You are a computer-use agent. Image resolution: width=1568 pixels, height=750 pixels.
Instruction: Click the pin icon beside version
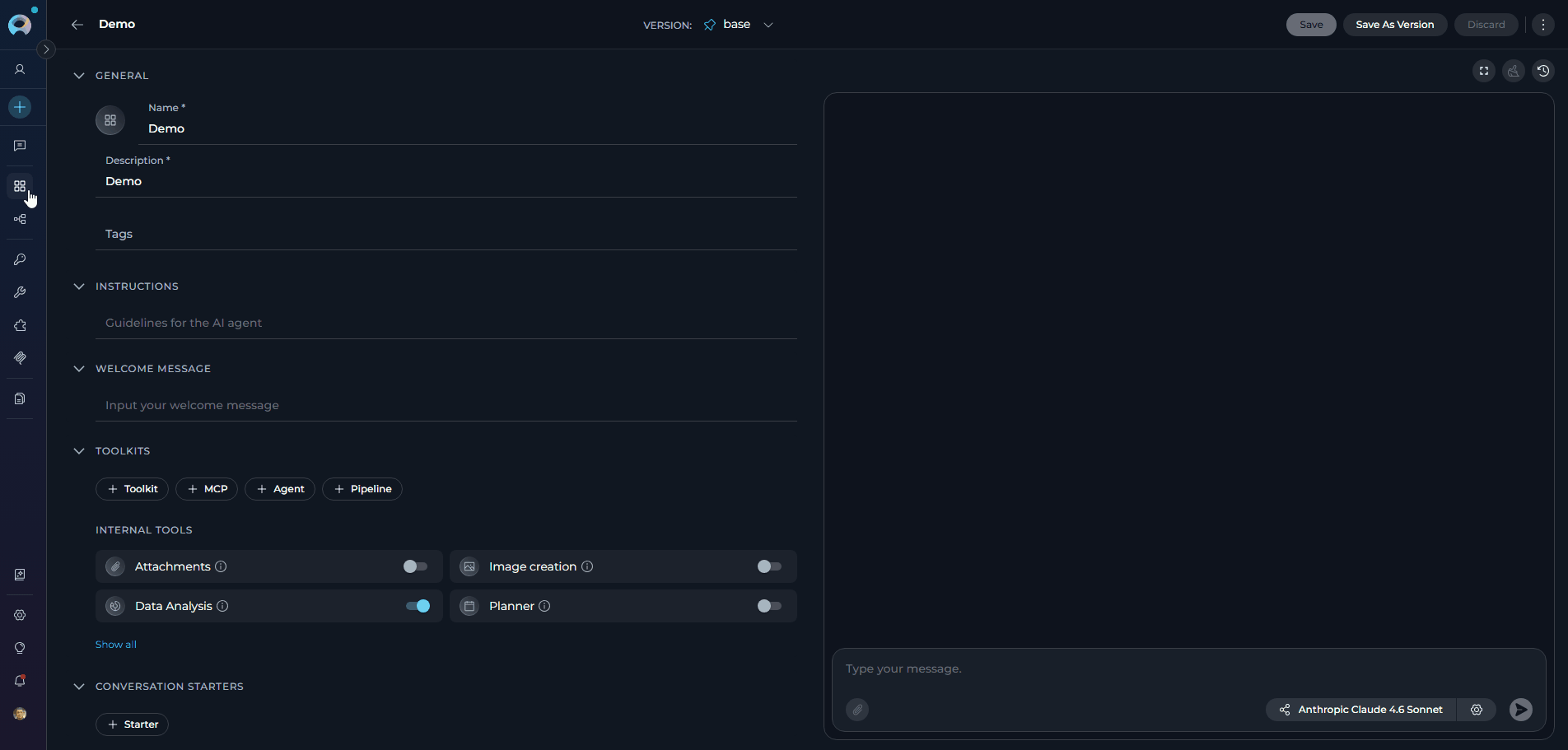coord(710,25)
